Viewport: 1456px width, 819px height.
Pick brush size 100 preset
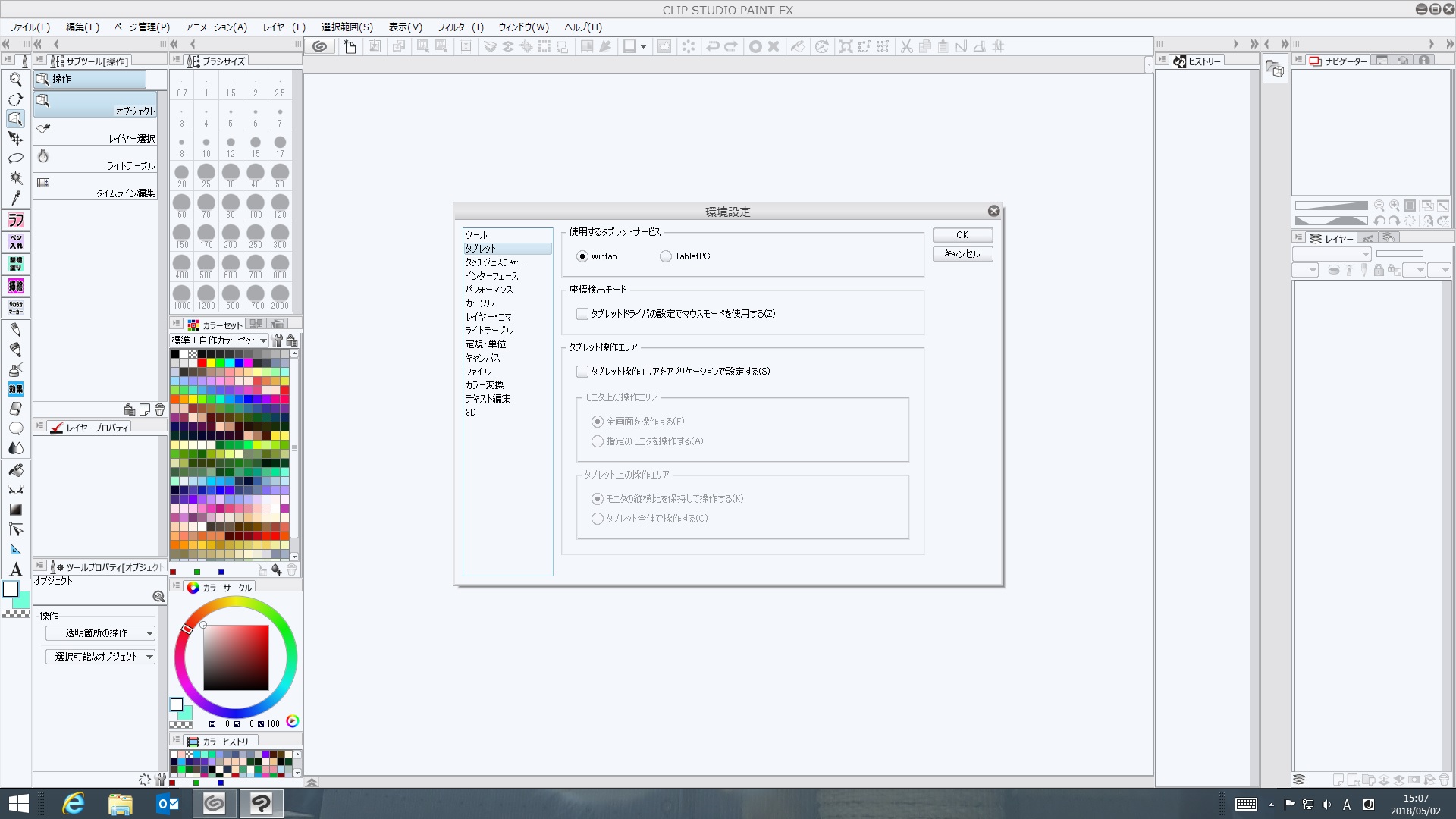(x=256, y=204)
